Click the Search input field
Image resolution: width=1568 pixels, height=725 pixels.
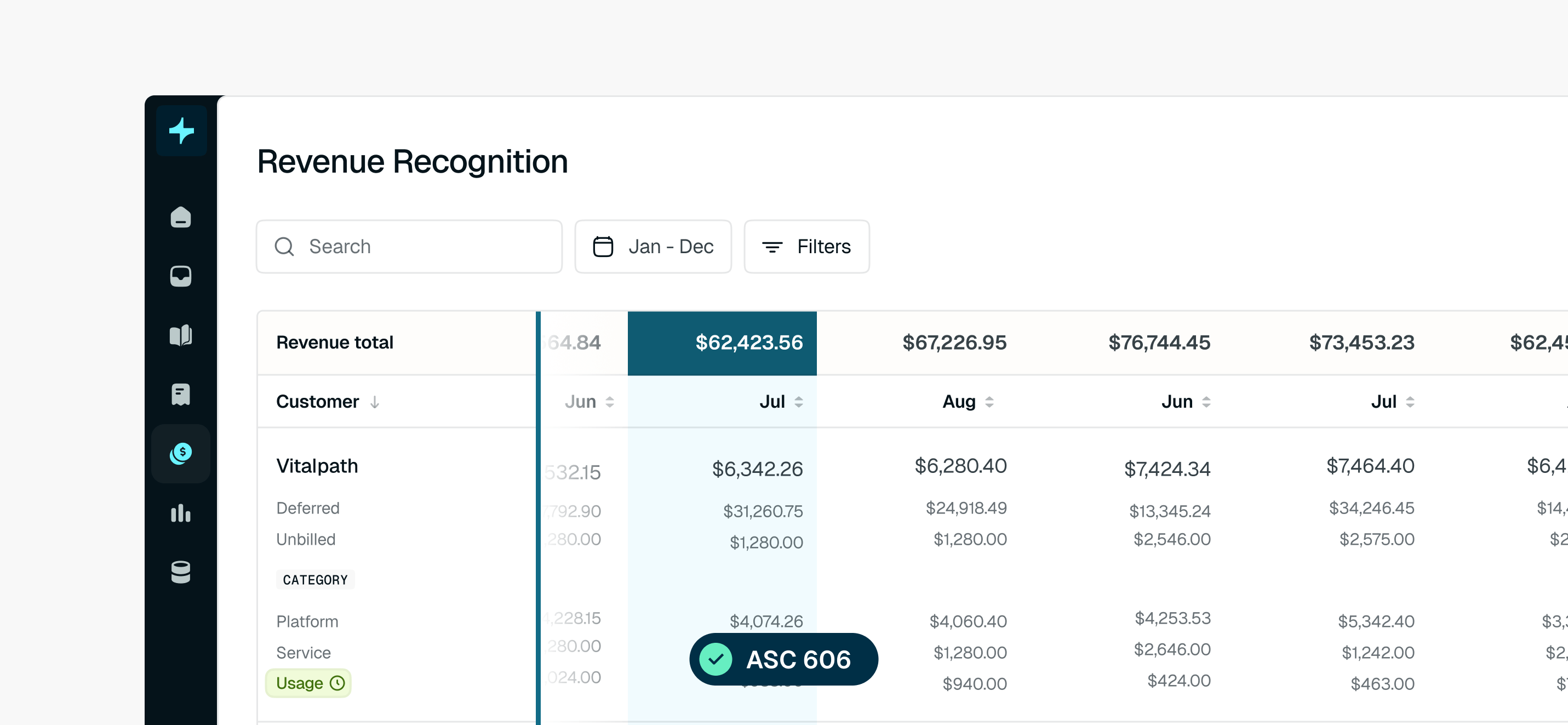point(409,247)
